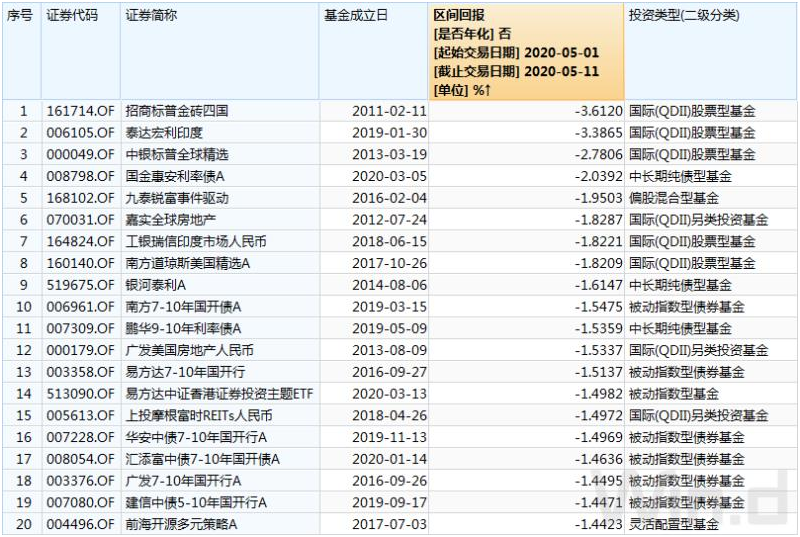The width and height of the screenshot is (800, 537).
Task: Select fund code 004496.OF
Action: pyautogui.click(x=81, y=524)
